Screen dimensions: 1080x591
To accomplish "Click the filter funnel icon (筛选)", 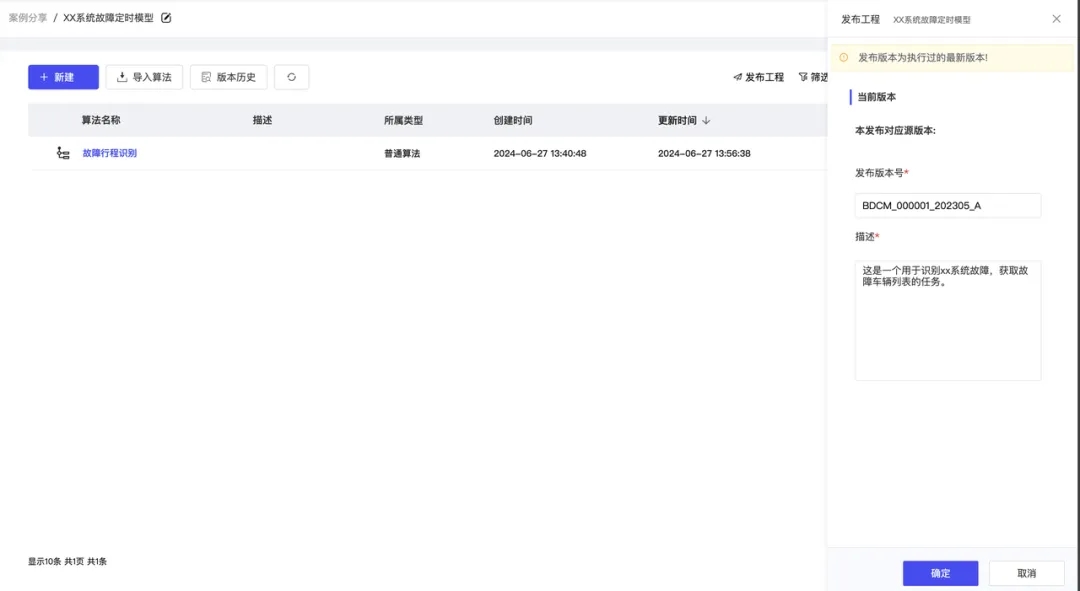I will [803, 77].
